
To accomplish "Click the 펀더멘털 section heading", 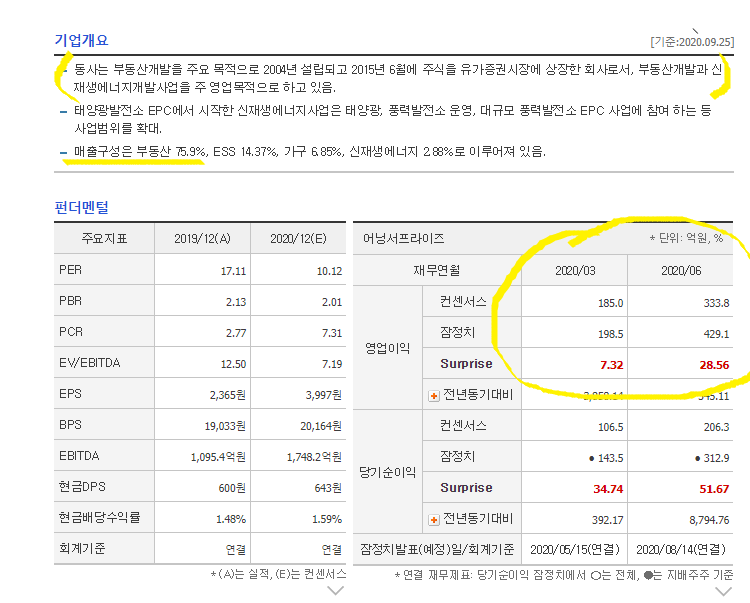I will 81,207.
